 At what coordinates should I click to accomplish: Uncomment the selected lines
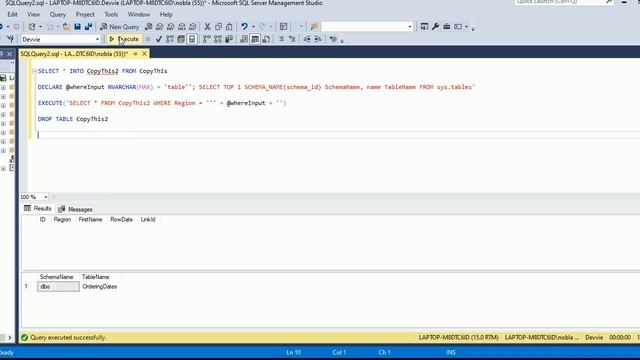(292, 39)
